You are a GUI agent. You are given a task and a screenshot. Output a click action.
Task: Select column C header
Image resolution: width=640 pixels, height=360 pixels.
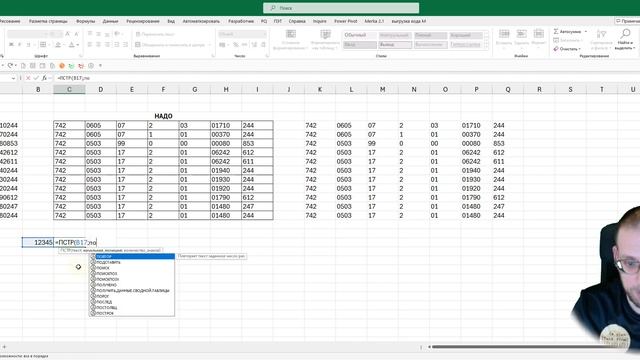(69, 89)
